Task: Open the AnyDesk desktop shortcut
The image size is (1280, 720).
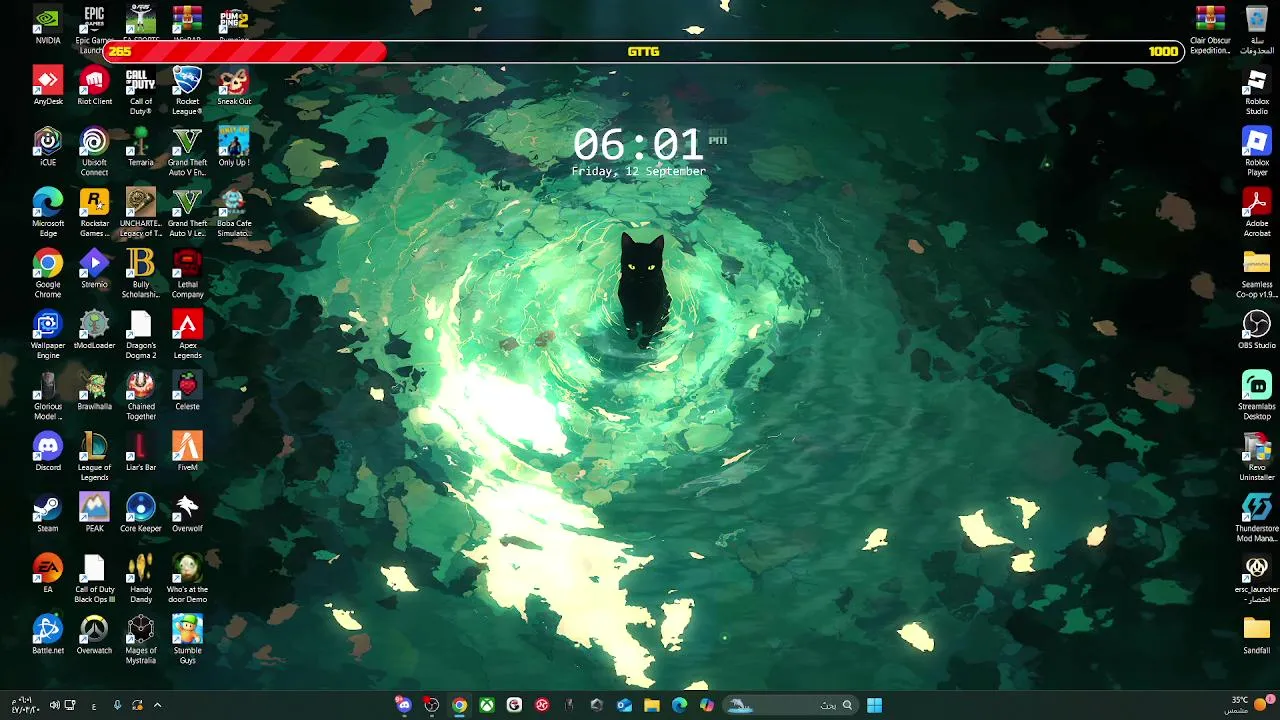Action: tap(47, 86)
